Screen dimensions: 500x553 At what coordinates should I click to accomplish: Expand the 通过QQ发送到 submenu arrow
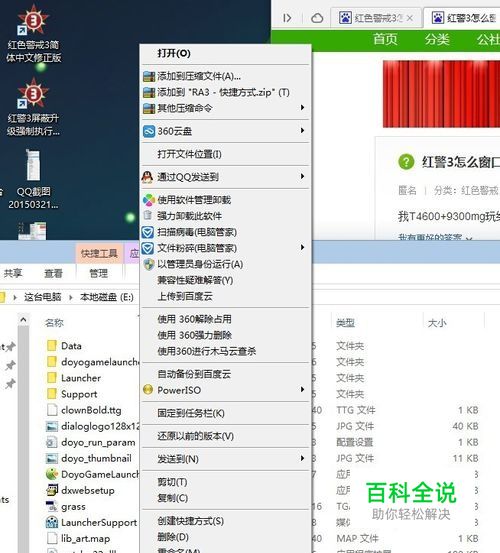[x=302, y=176]
